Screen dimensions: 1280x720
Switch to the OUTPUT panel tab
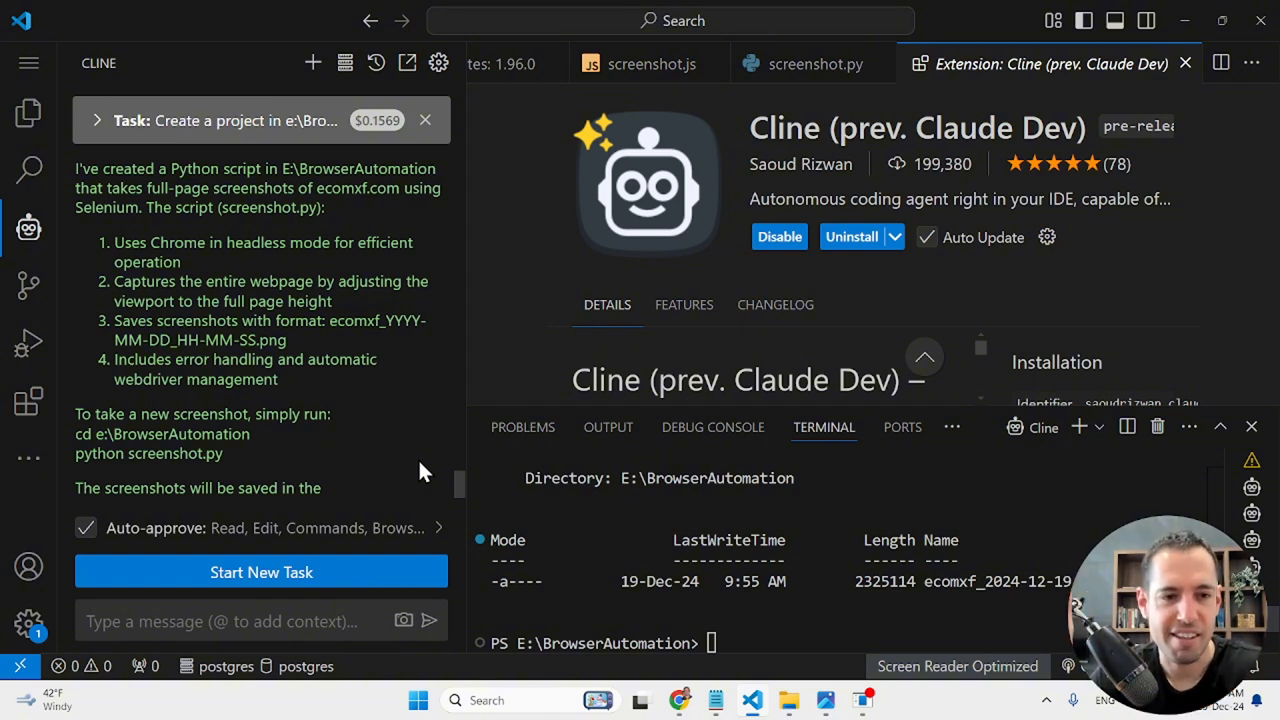[x=608, y=427]
